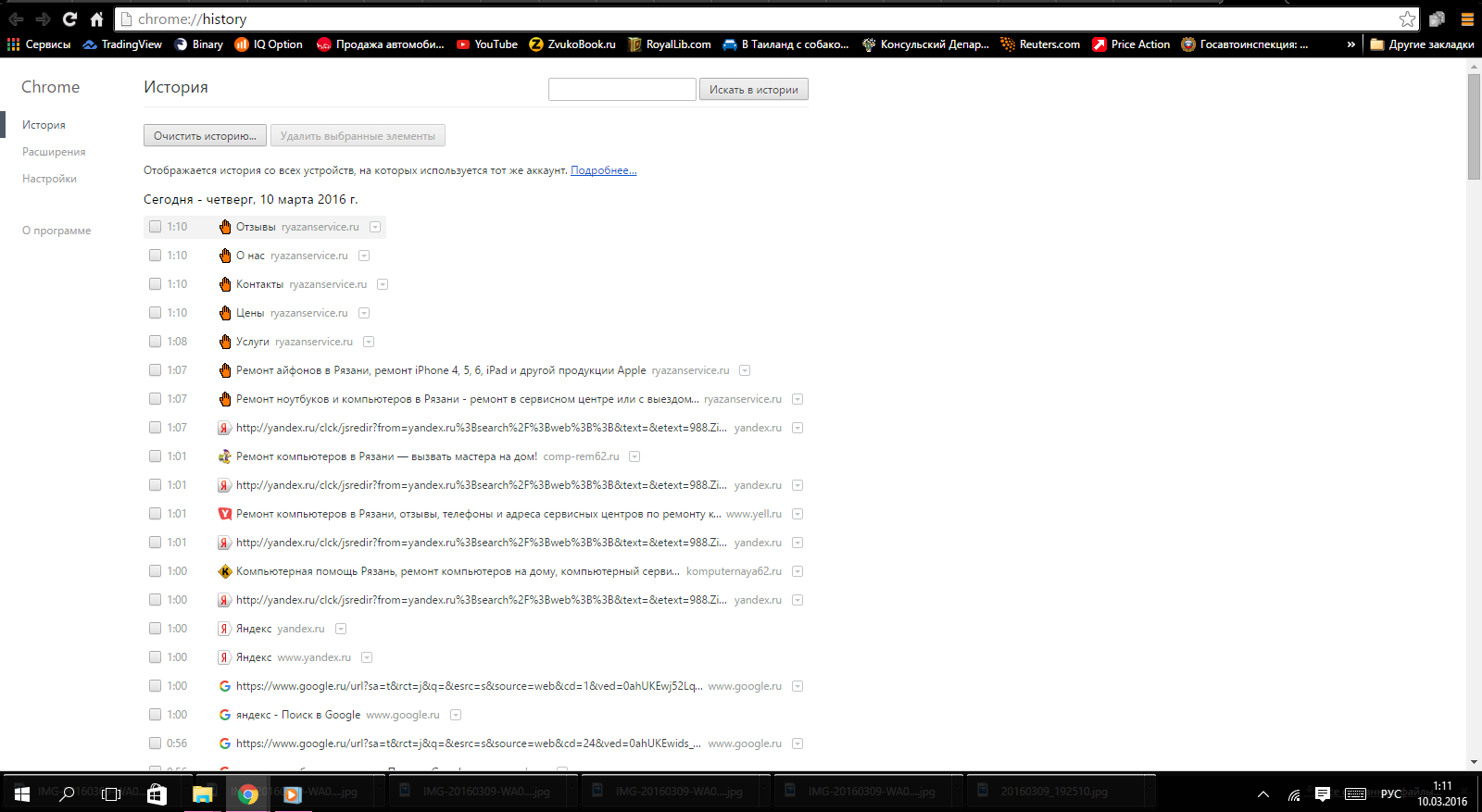Viewport: 1482px width, 812px height.
Task: Open the dropdown arrow for Отзывы entry
Action: click(x=375, y=227)
